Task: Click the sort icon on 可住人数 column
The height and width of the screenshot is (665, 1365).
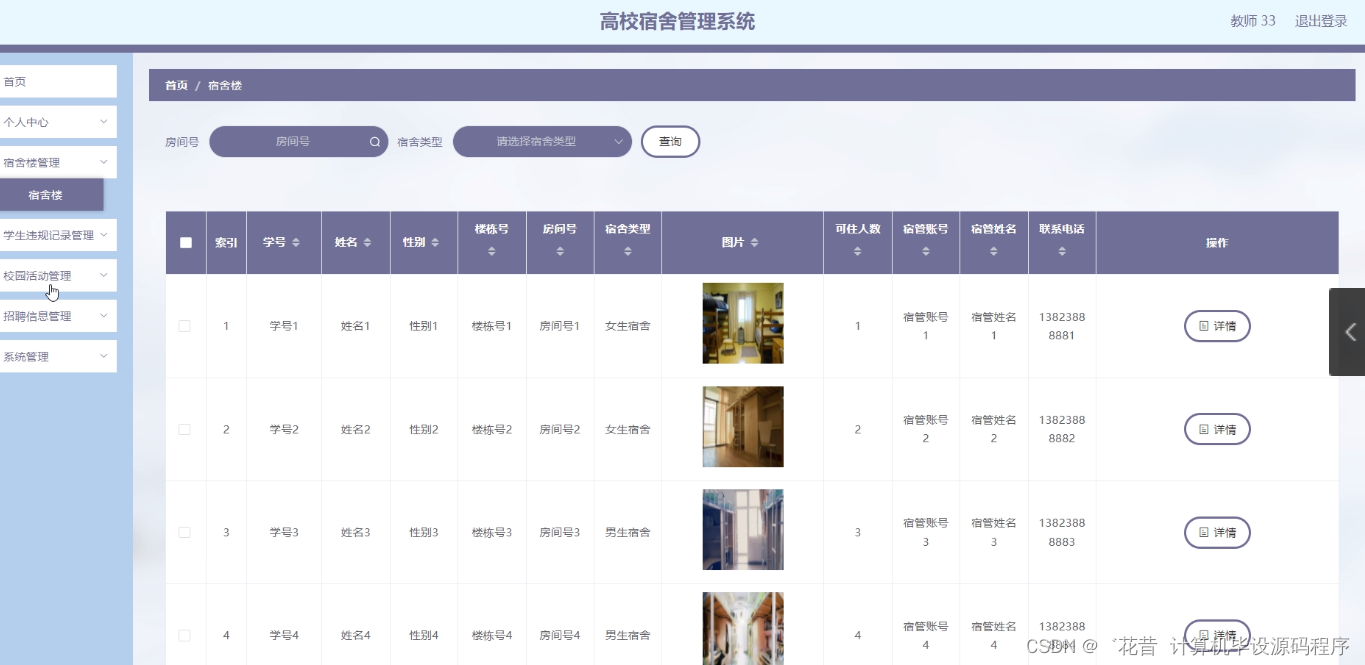Action: tap(857, 250)
